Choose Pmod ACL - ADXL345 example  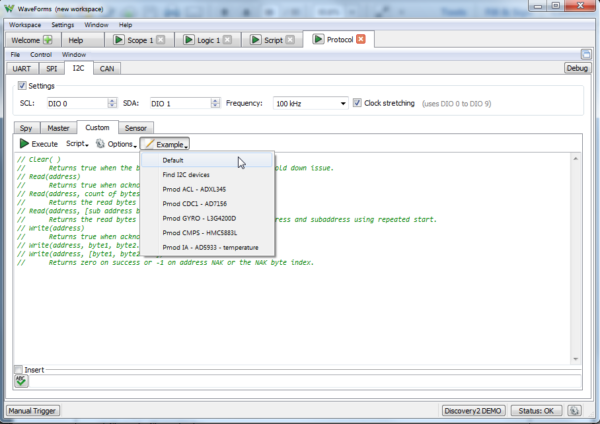coord(207,189)
